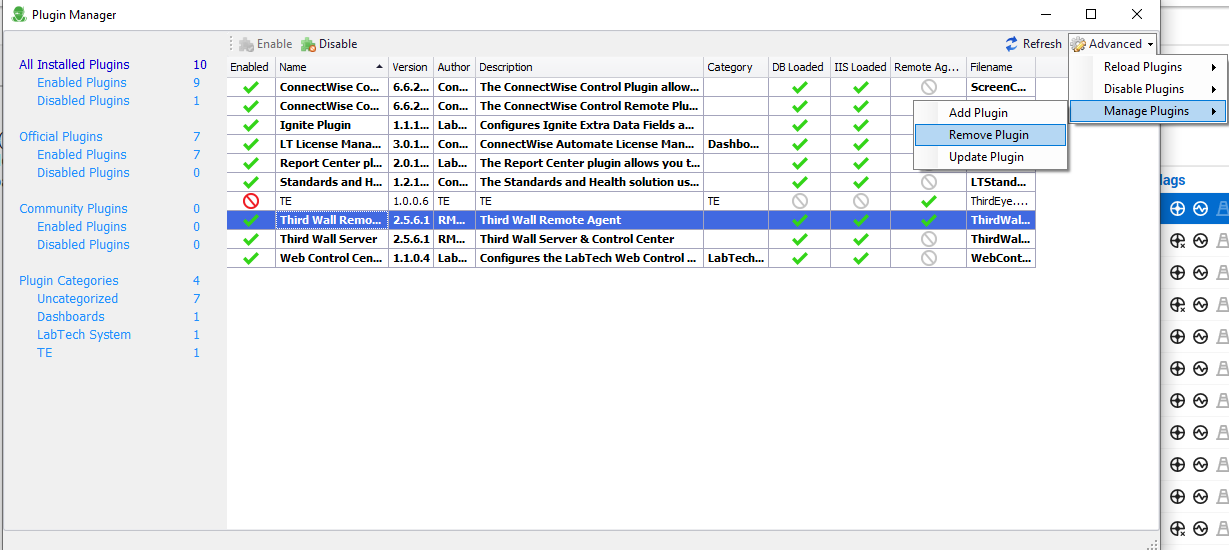The height and width of the screenshot is (550, 1229).
Task: Click the Enabled checkmark for Ignite Plugin
Action: click(251, 126)
